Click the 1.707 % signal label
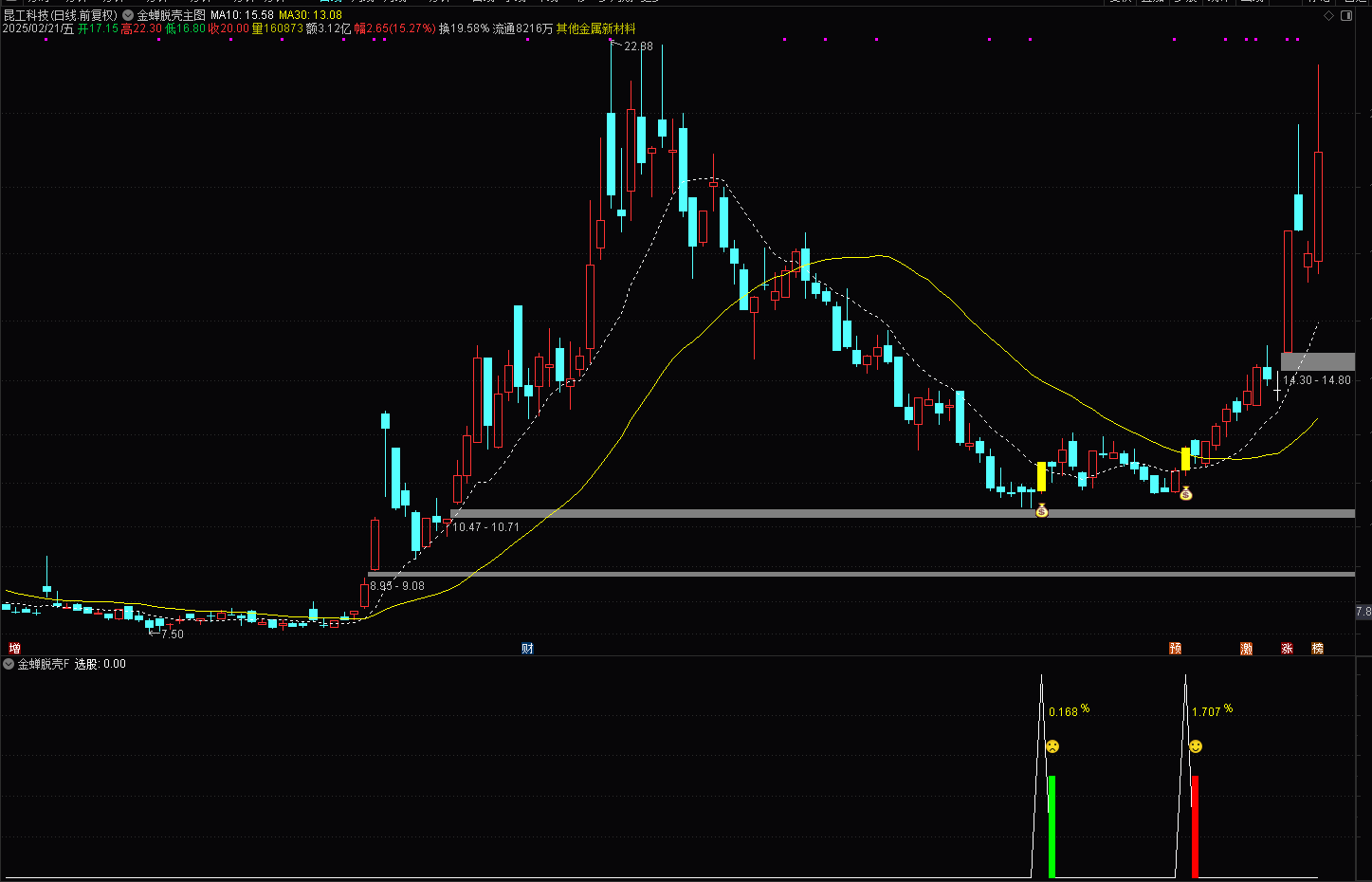The width and height of the screenshot is (1372, 882). pos(1213,710)
